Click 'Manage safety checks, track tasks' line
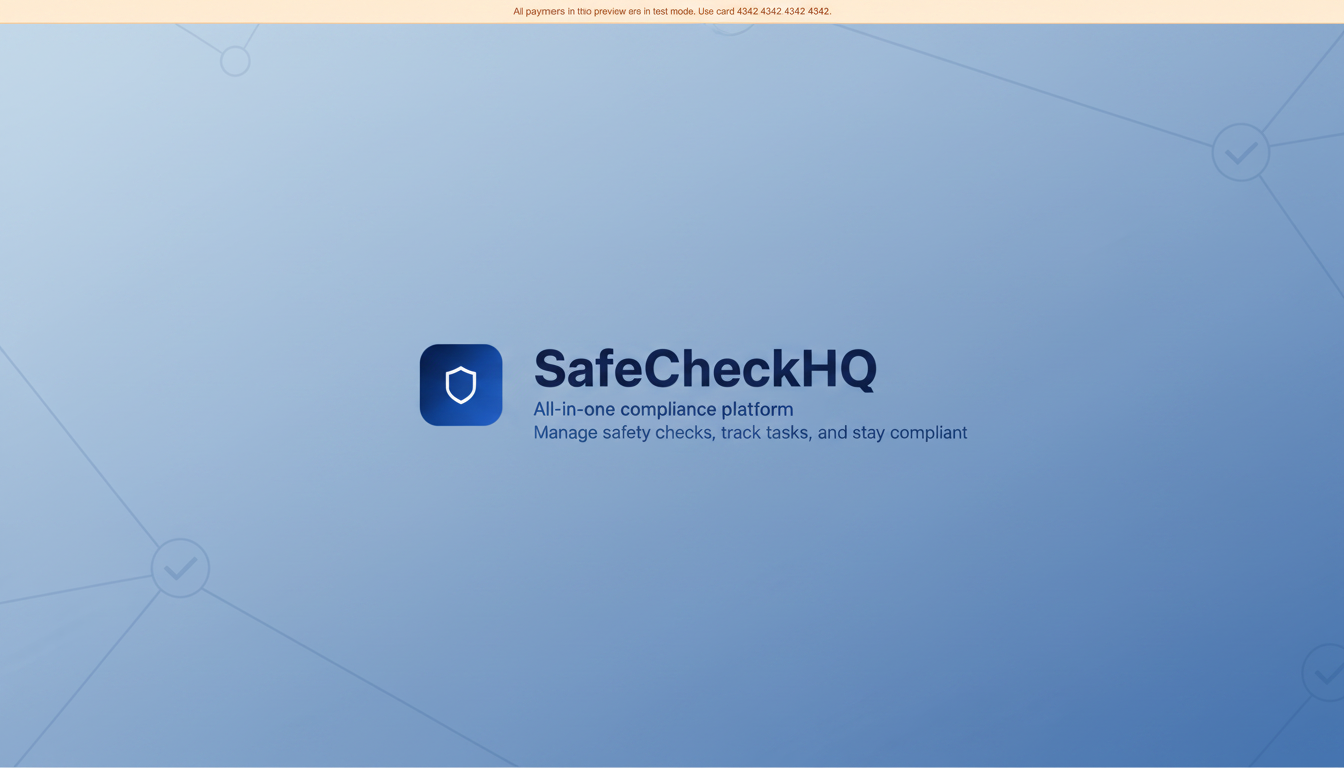 tap(750, 432)
